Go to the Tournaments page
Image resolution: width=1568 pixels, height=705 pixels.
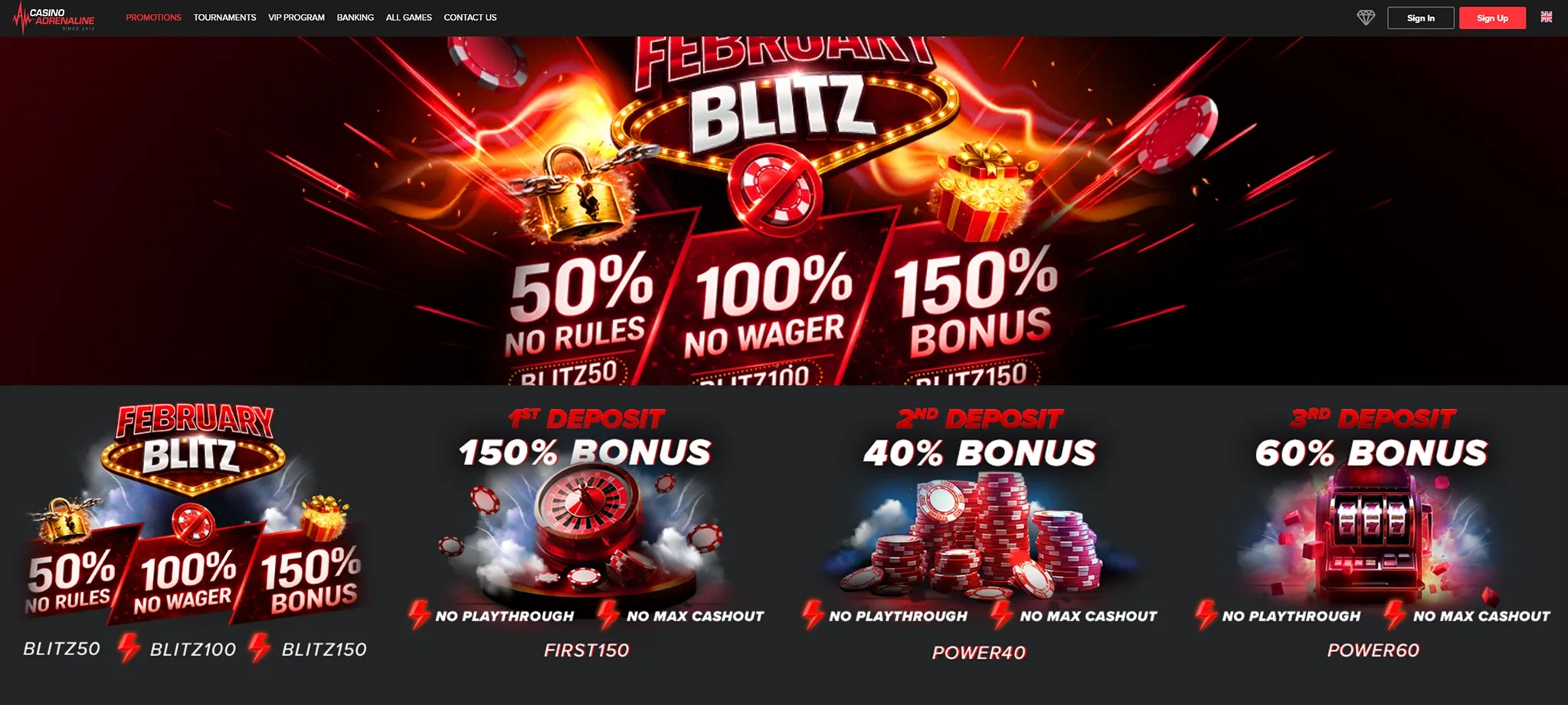[224, 18]
